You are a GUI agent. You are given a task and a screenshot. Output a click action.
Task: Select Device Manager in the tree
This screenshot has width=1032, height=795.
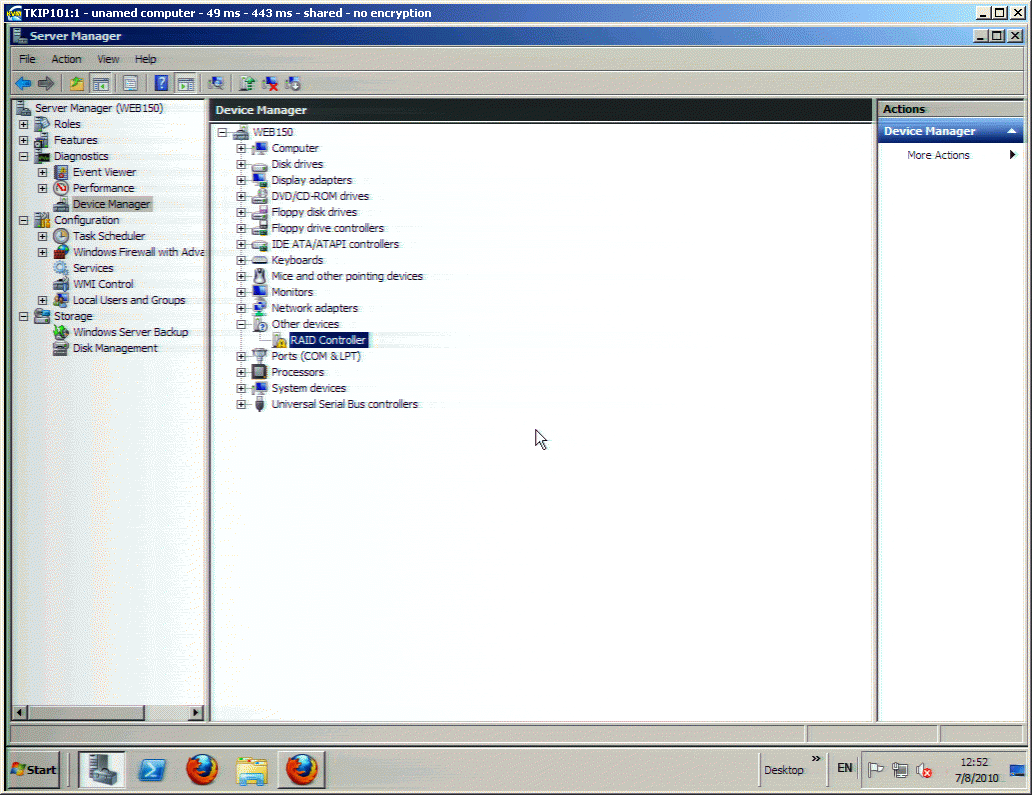(111, 205)
